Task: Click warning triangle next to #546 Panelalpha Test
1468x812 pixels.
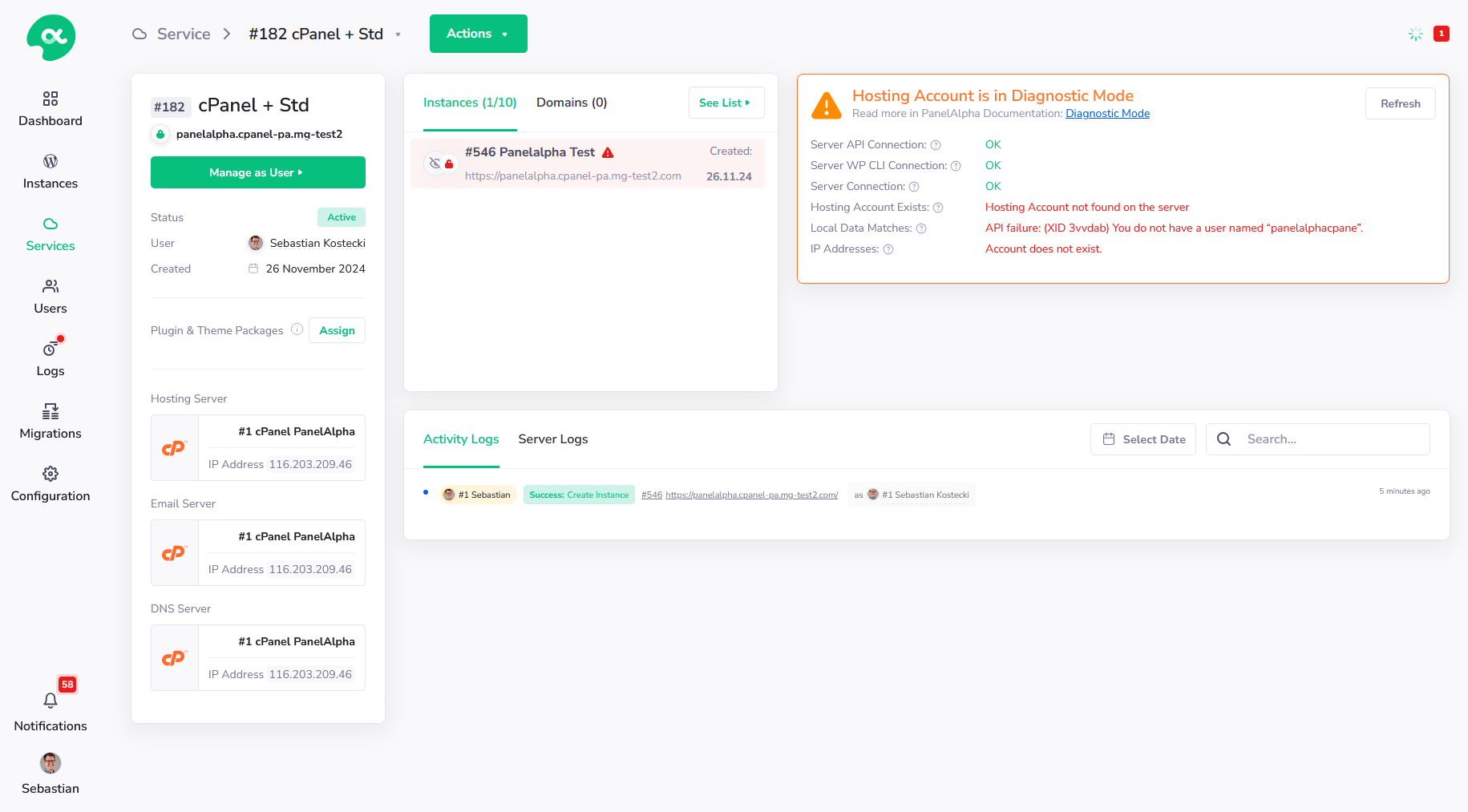Action: tap(608, 152)
